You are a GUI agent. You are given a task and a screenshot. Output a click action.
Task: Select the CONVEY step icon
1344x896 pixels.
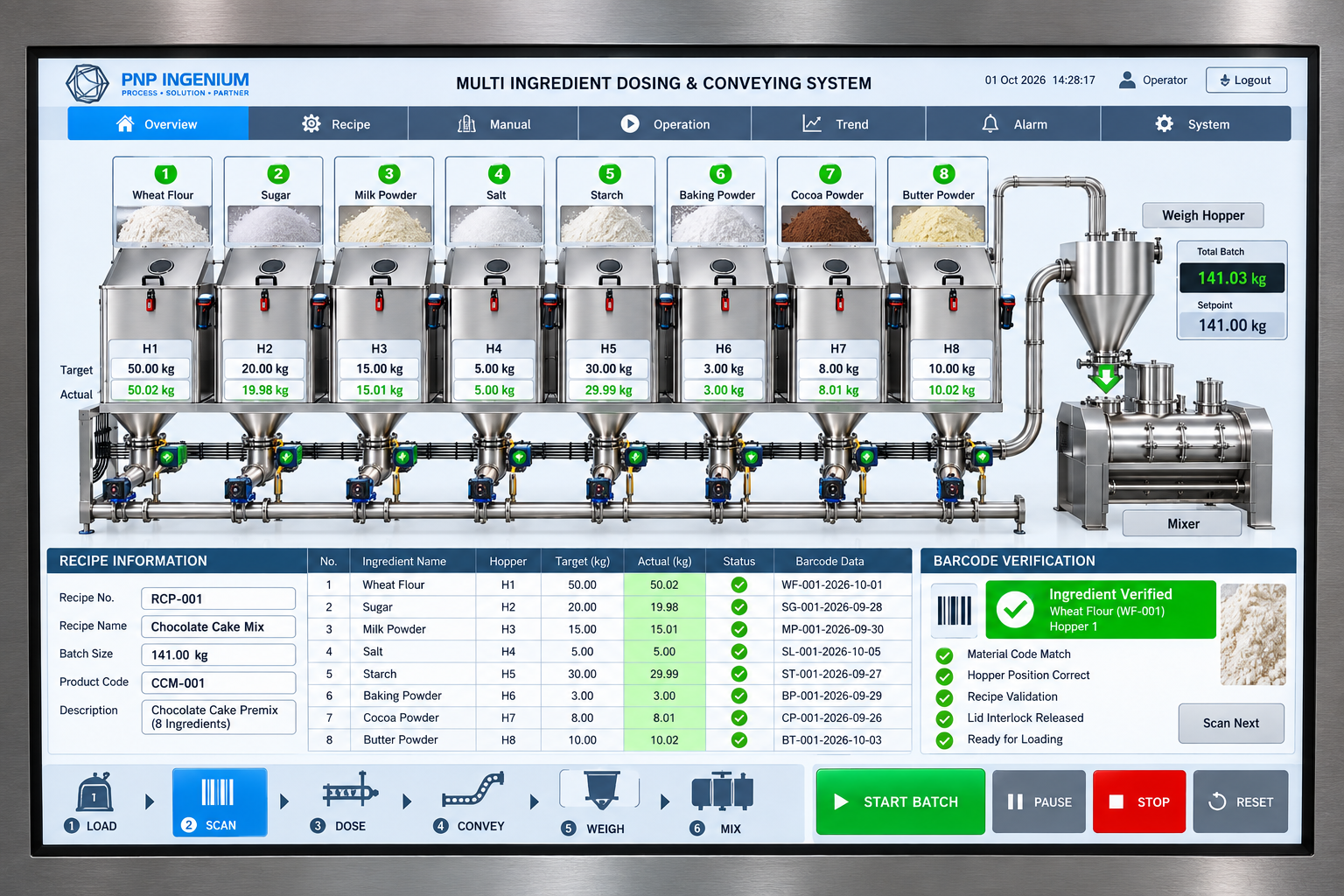click(473, 789)
